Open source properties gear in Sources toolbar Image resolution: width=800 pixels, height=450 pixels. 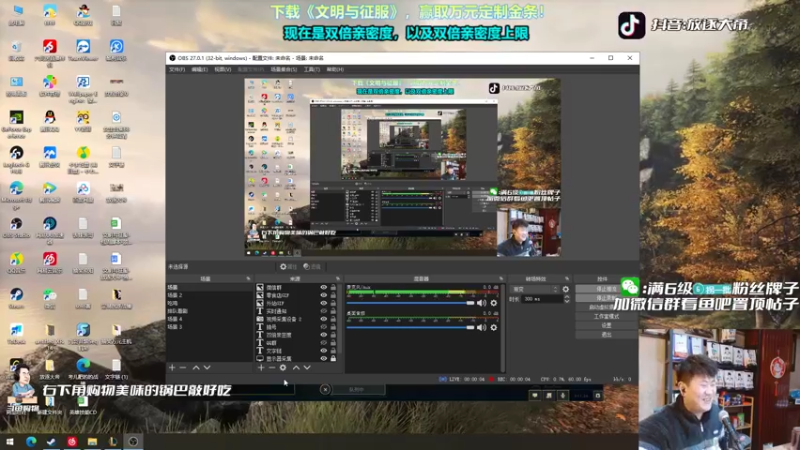(x=283, y=367)
